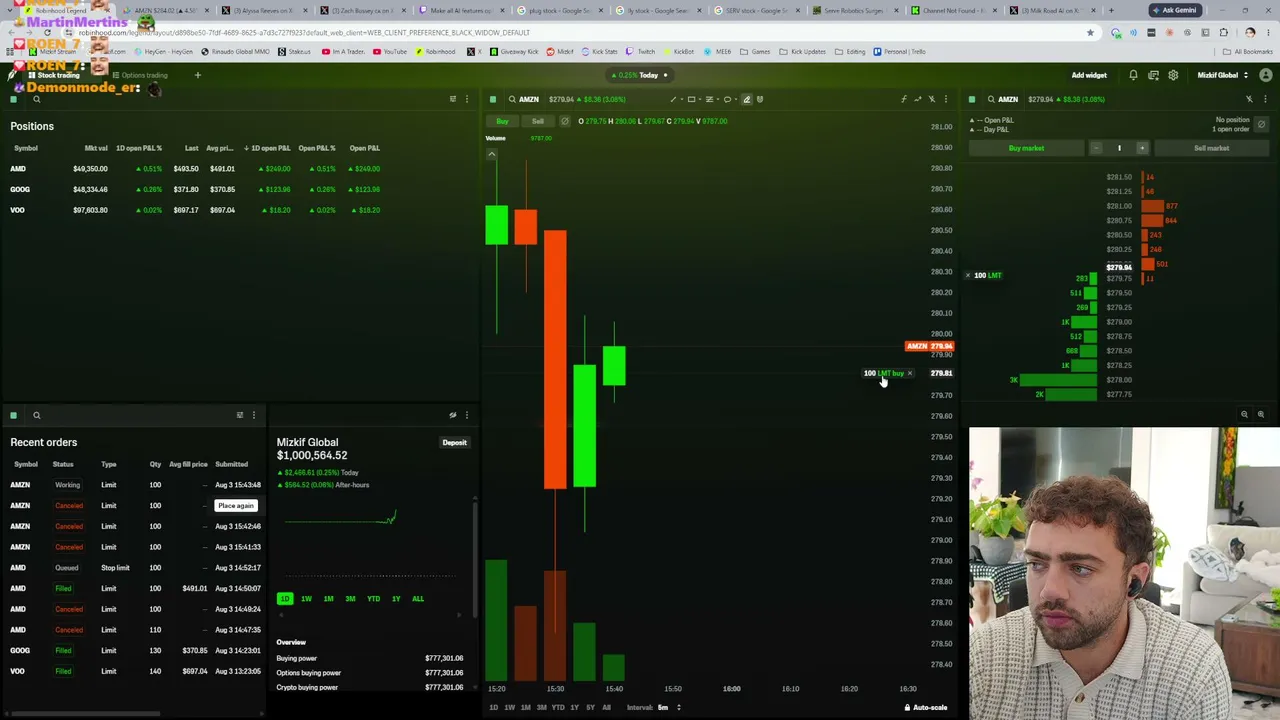Select 5Y range under the AMZN chart
Screen dimensions: 1280x720
(590, 708)
